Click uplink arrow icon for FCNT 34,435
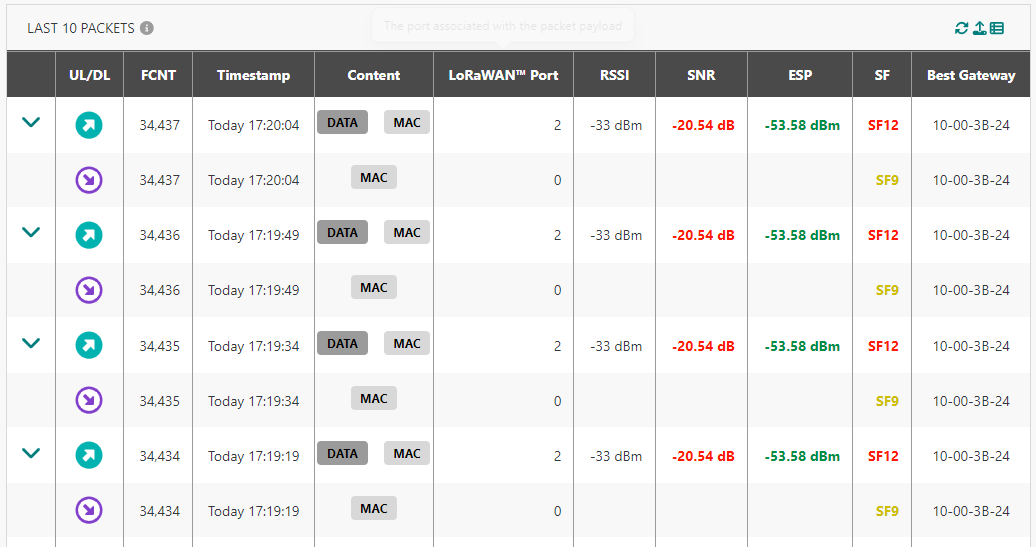Image resolution: width=1036 pixels, height=547 pixels. point(89,345)
